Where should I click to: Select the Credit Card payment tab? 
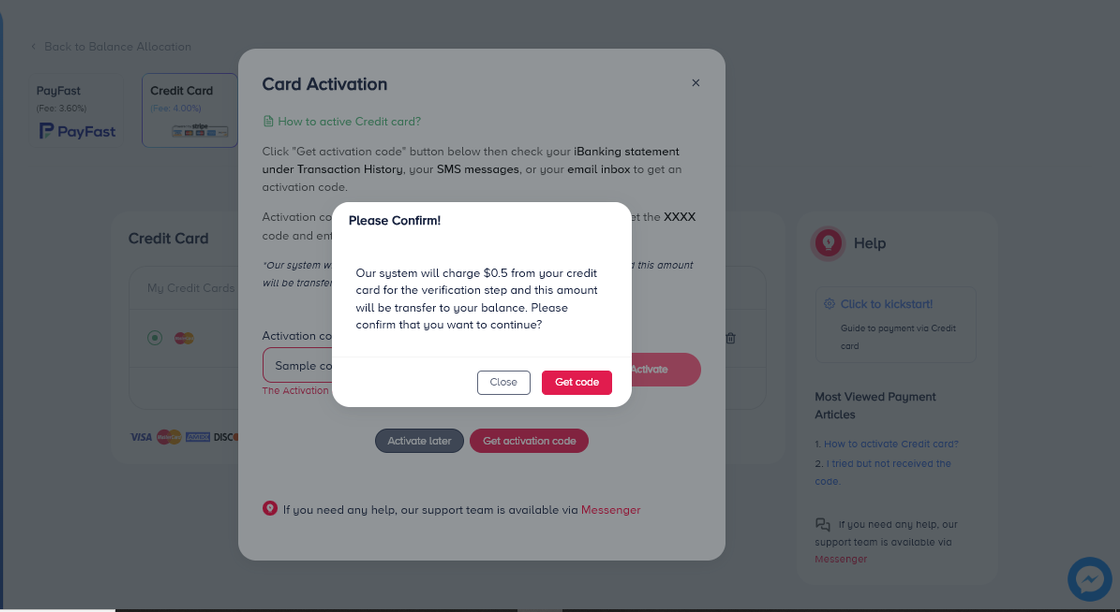tap(188, 110)
